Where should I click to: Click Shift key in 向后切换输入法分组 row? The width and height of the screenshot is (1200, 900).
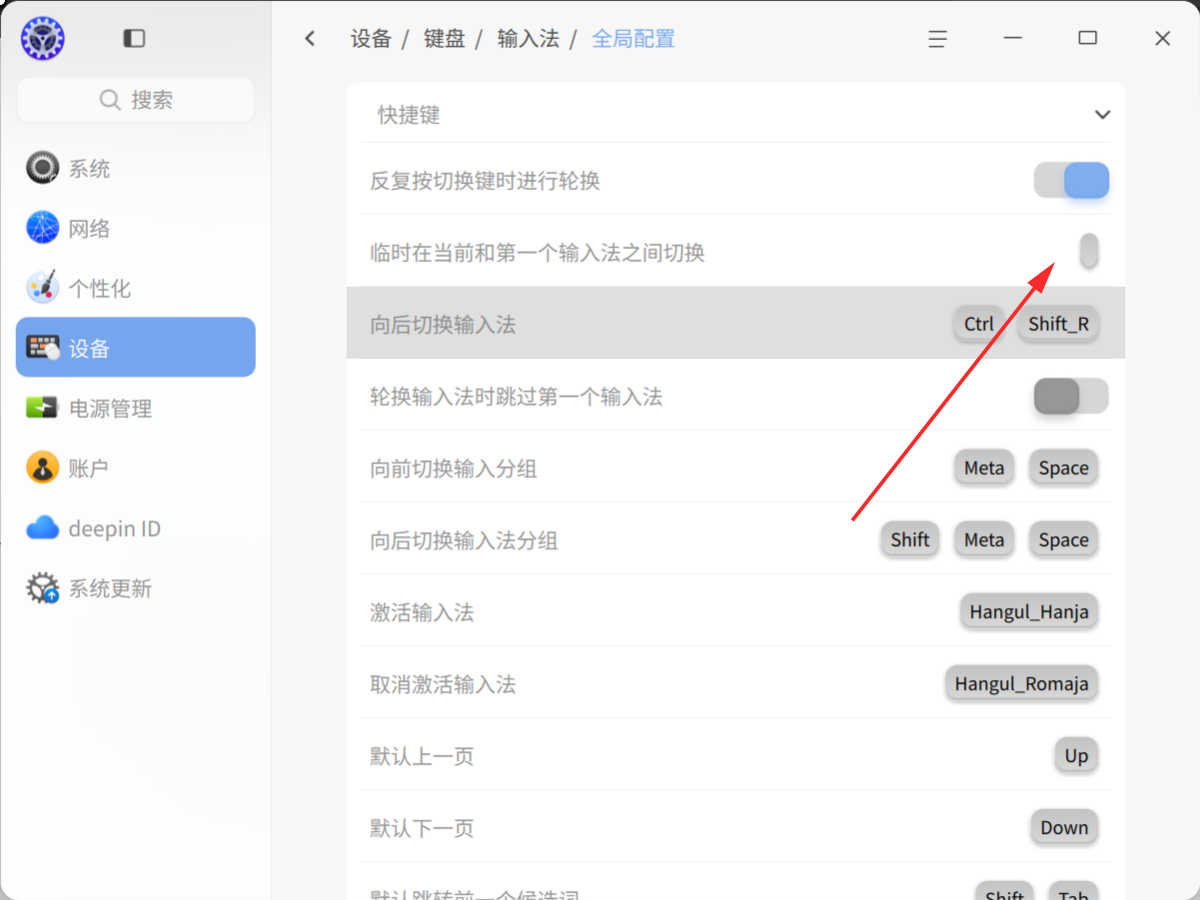(x=910, y=540)
